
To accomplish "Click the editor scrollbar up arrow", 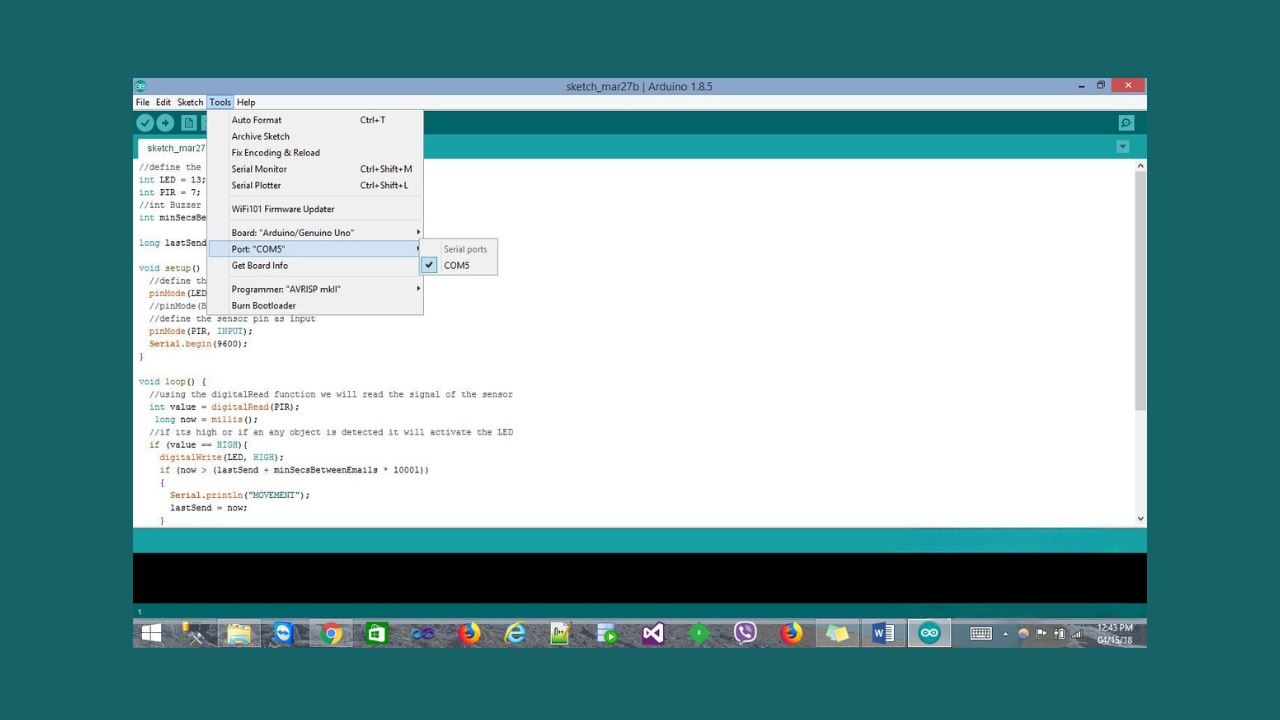I will coord(1140,166).
